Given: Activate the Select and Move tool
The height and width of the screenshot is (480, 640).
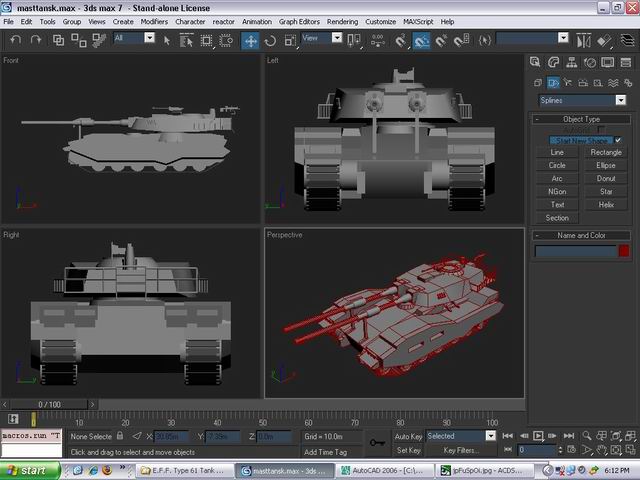Looking at the screenshot, I should 250,40.
